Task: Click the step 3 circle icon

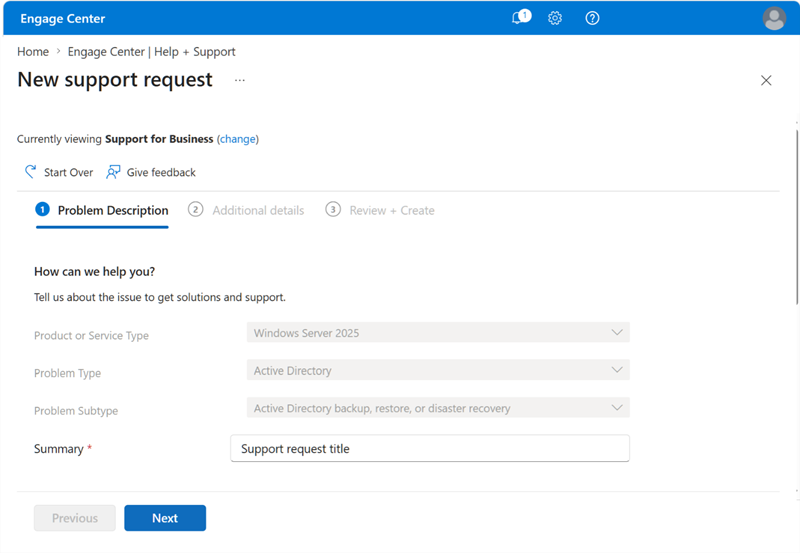Action: click(x=333, y=210)
